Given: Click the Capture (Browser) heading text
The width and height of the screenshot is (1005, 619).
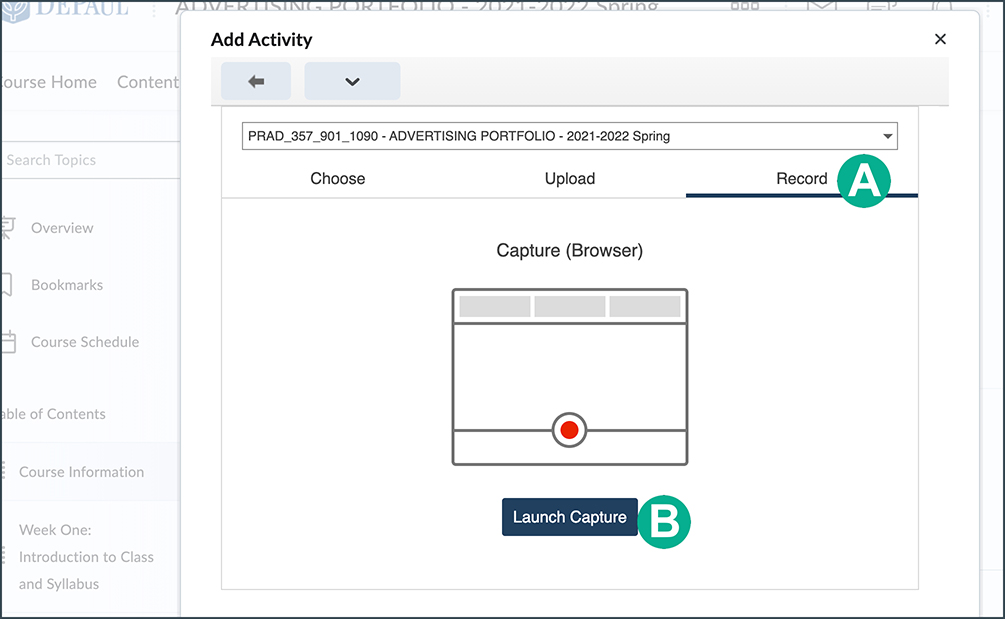Looking at the screenshot, I should pyautogui.click(x=570, y=250).
